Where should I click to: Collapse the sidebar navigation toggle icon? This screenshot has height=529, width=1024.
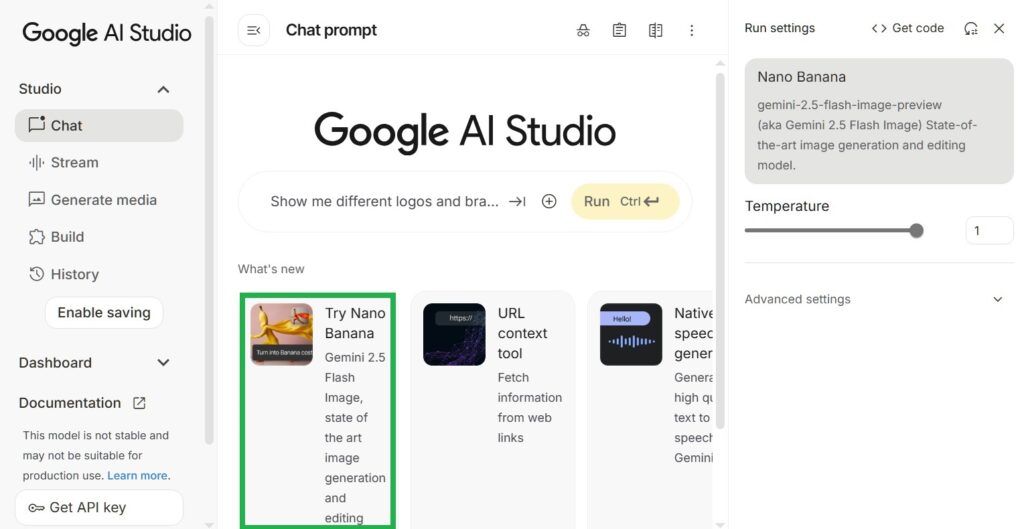coord(254,30)
